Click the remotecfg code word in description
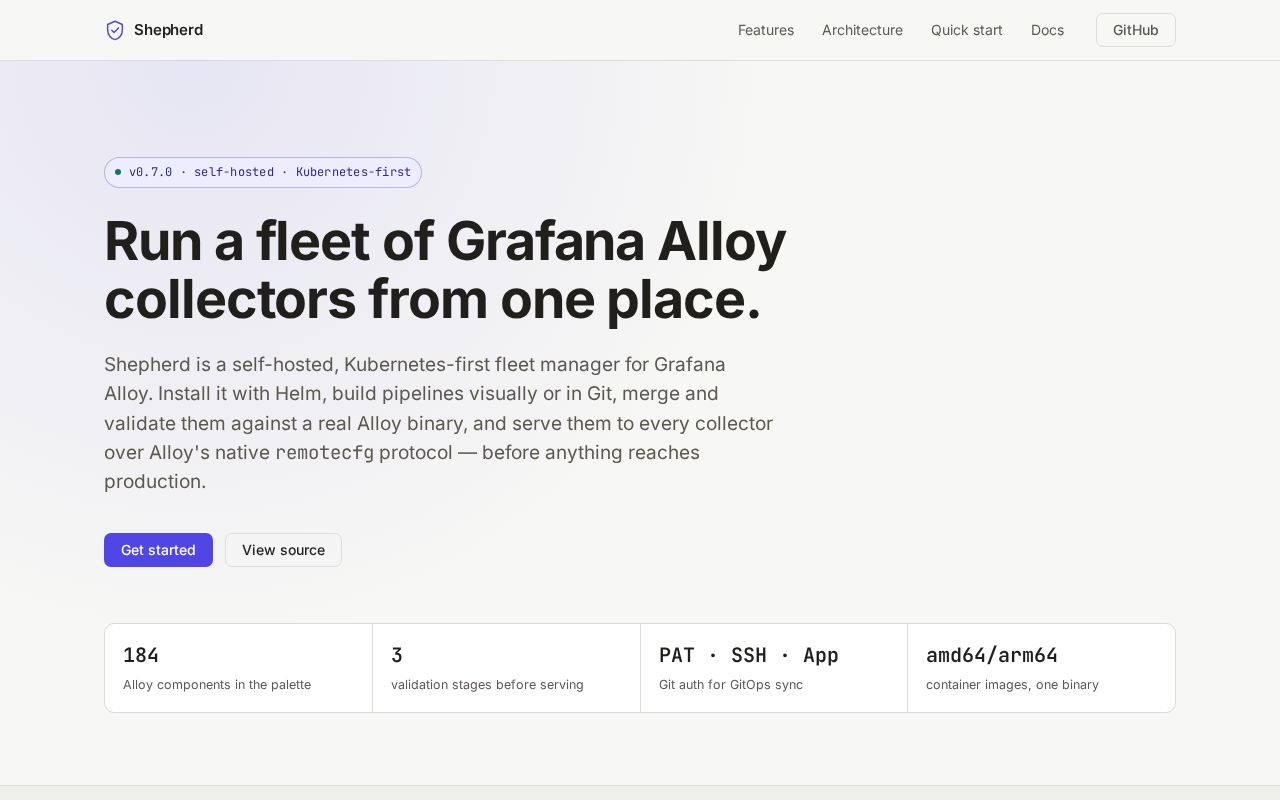This screenshot has height=800, width=1280. click(x=324, y=453)
